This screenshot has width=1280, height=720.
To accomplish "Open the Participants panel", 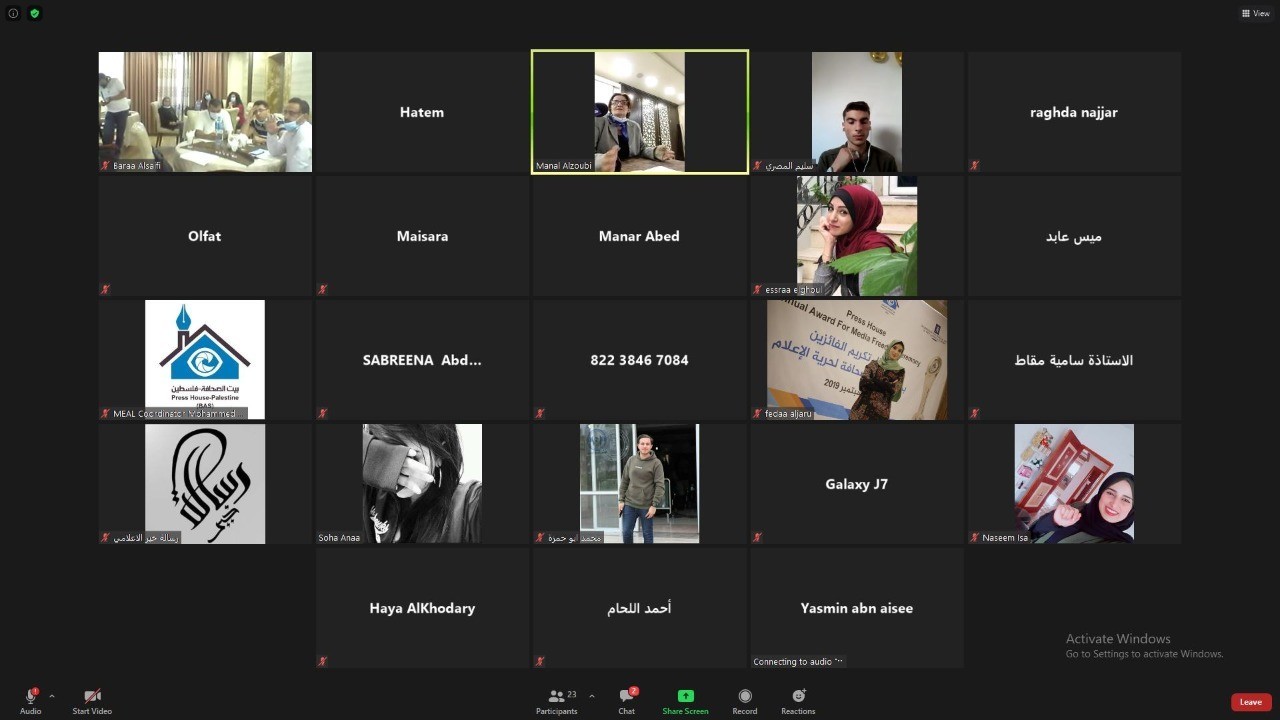I will pyautogui.click(x=556, y=701).
